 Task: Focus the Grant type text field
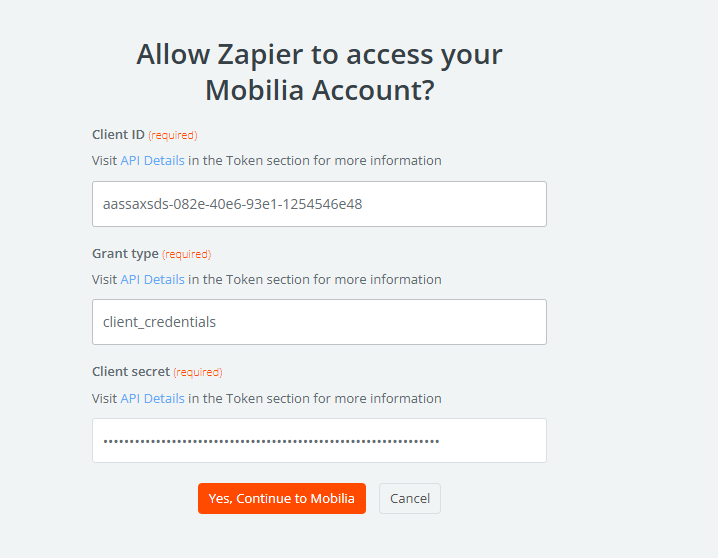click(319, 322)
